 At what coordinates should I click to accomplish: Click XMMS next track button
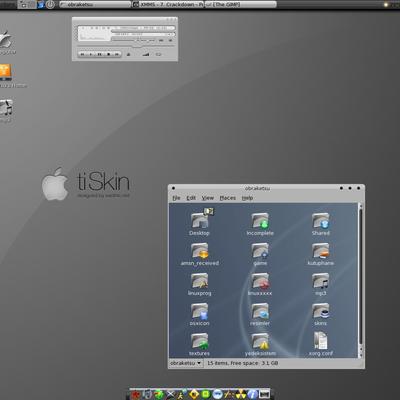click(x=117, y=54)
